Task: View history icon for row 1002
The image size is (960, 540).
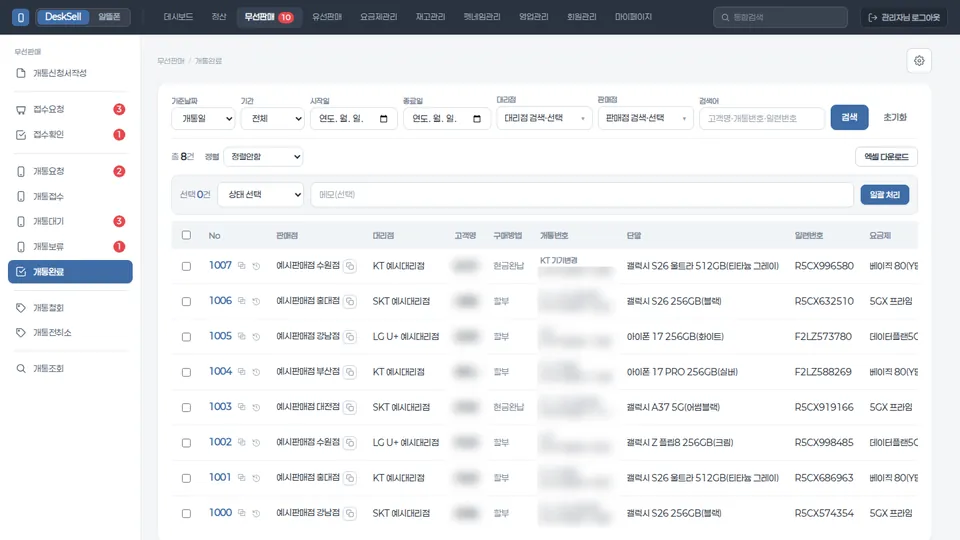Action: [x=257, y=442]
